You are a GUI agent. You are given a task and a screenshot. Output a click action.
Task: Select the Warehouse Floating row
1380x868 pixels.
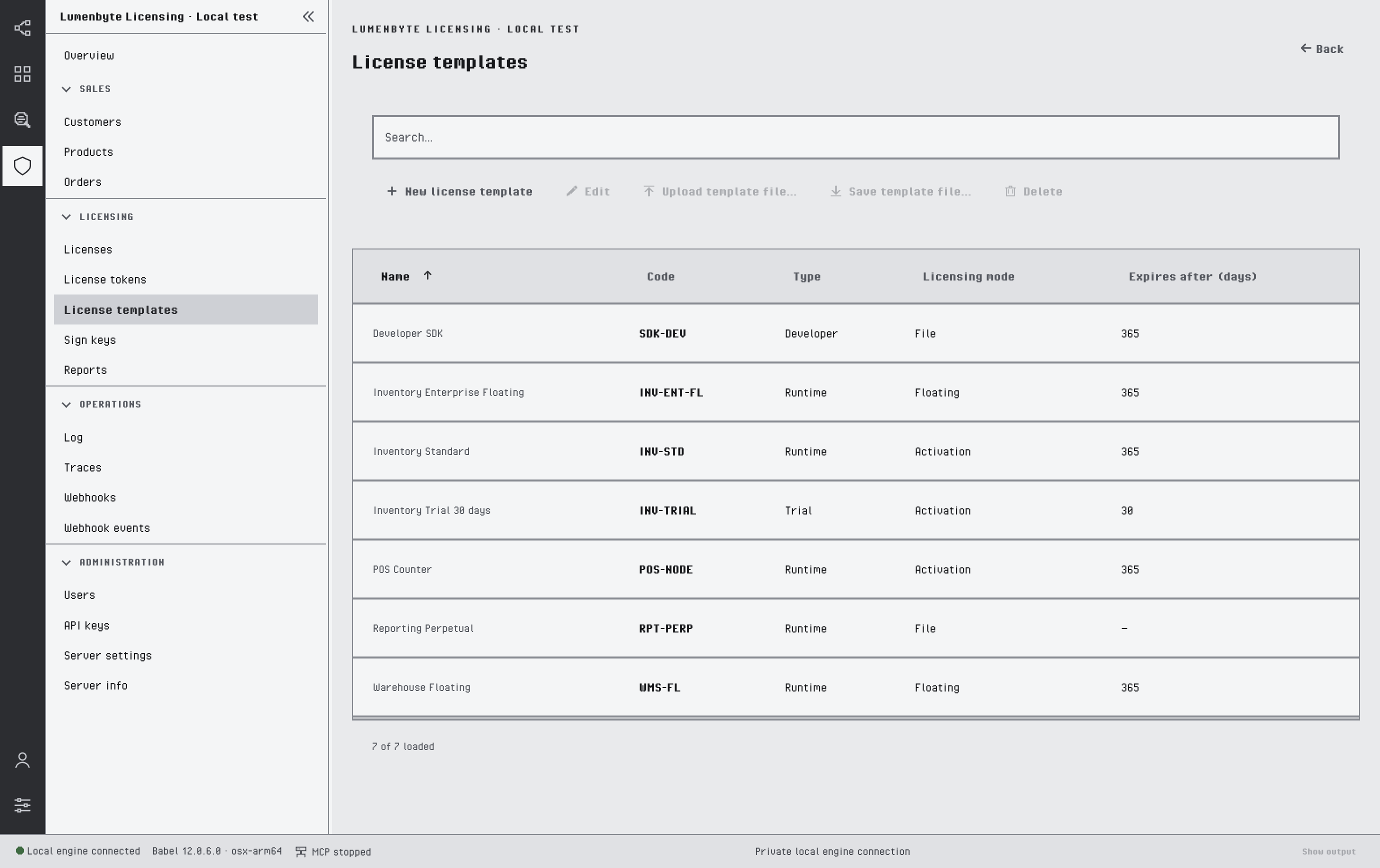point(855,687)
